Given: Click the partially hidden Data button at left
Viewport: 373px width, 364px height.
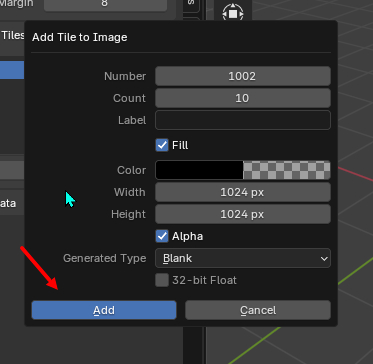Looking at the screenshot, I should pos(12,203).
